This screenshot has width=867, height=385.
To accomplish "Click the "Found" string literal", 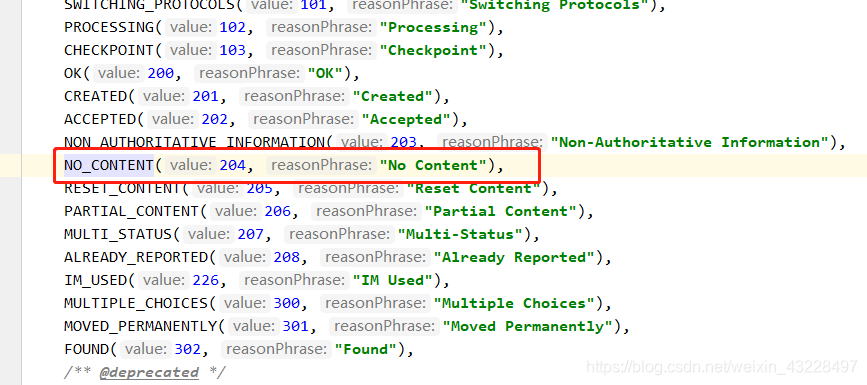I will (x=365, y=350).
